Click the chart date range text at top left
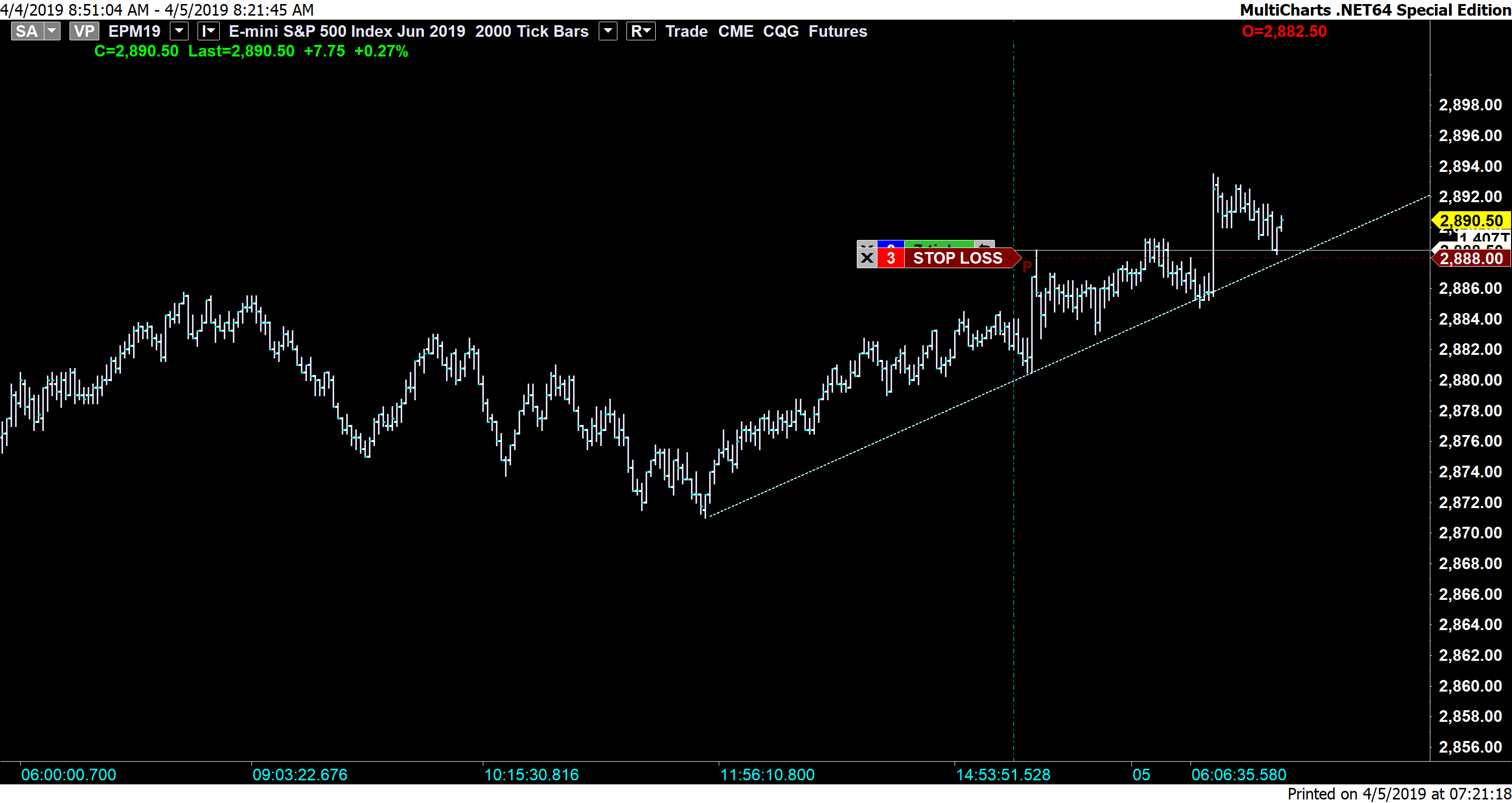This screenshot has width=1512, height=803. [157, 10]
